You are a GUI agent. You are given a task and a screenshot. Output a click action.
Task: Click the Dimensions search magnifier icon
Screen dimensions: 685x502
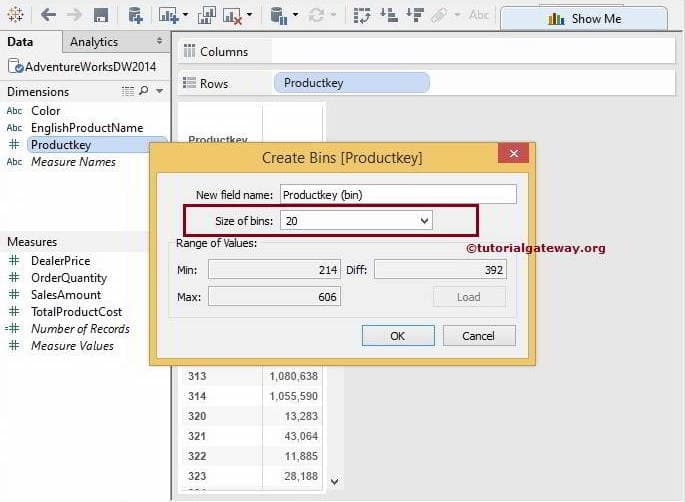click(x=144, y=90)
